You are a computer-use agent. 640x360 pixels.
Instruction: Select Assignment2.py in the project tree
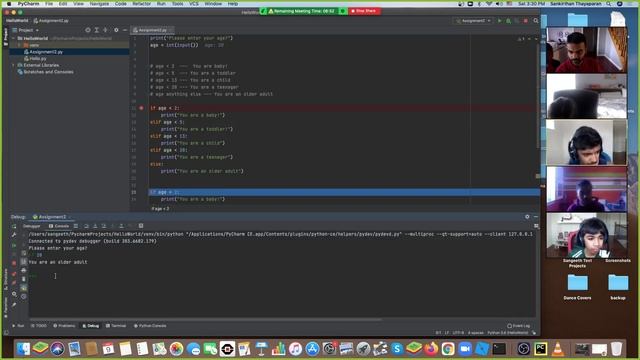pos(46,52)
